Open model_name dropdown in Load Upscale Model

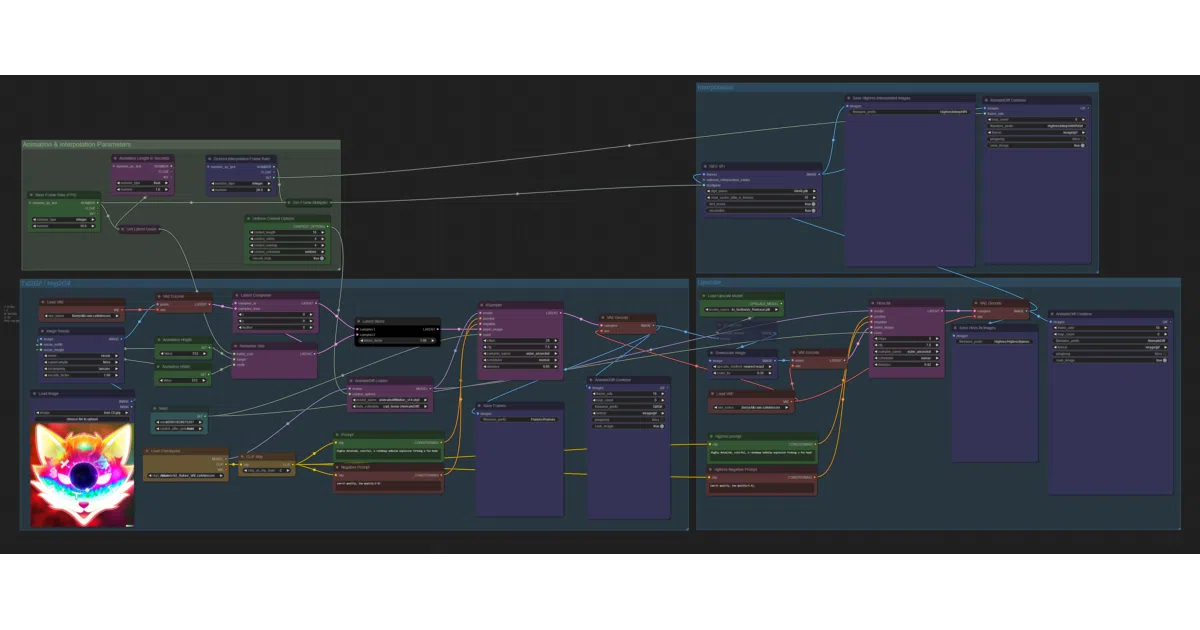coord(742,309)
